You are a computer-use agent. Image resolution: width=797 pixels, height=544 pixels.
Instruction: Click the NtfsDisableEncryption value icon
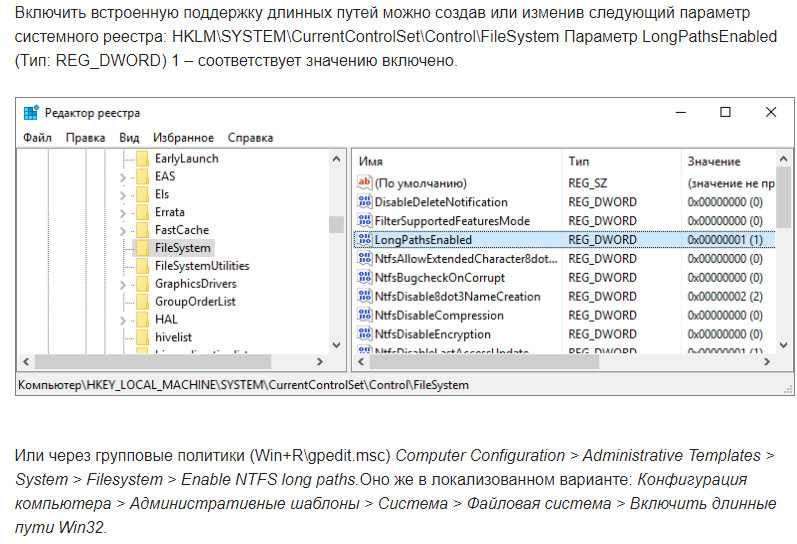(364, 335)
